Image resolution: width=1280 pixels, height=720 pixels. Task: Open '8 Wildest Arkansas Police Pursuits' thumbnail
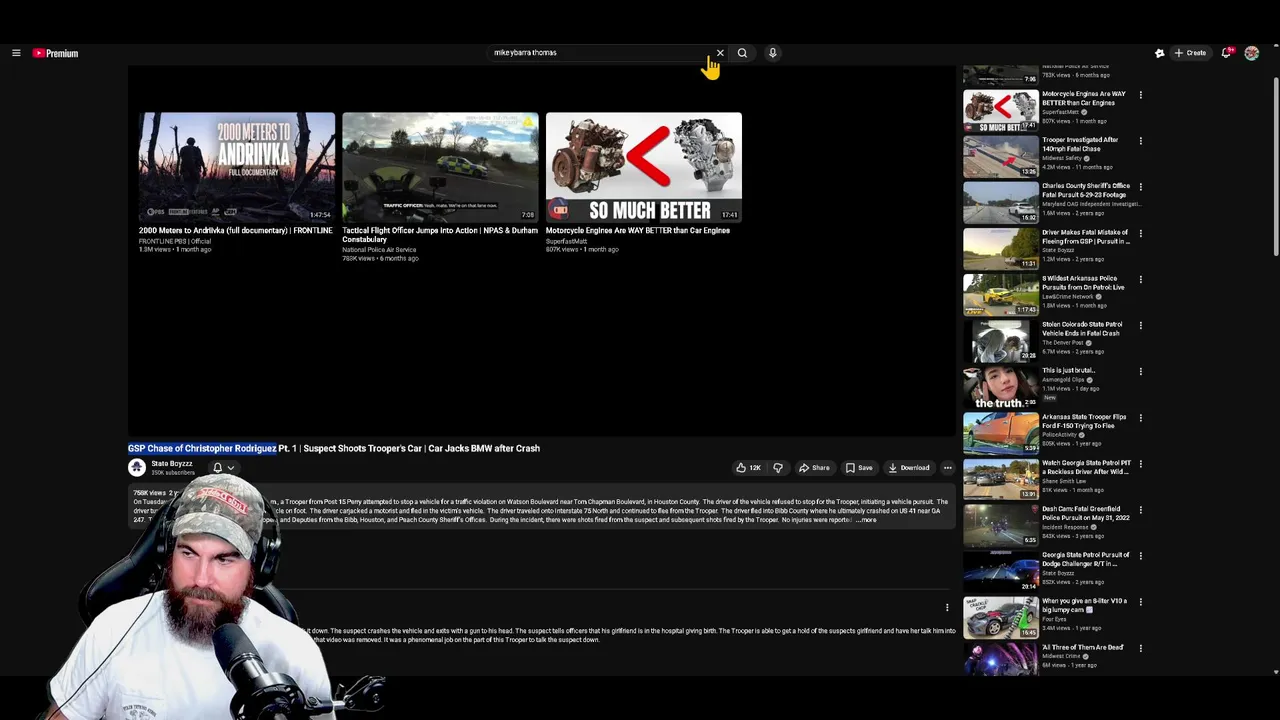pos(1001,294)
